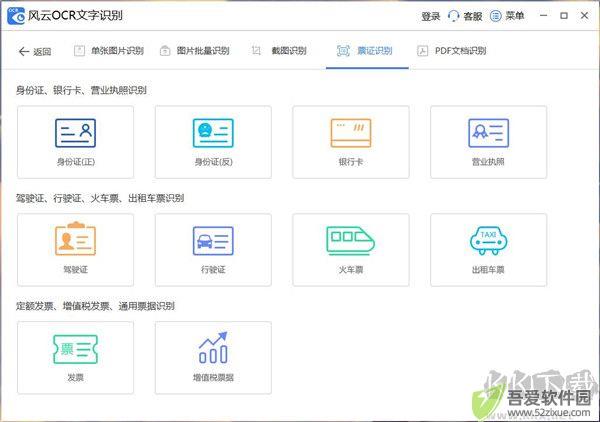Switch to 单张图片识别 tab
The height and width of the screenshot is (422, 600).
tap(117, 51)
